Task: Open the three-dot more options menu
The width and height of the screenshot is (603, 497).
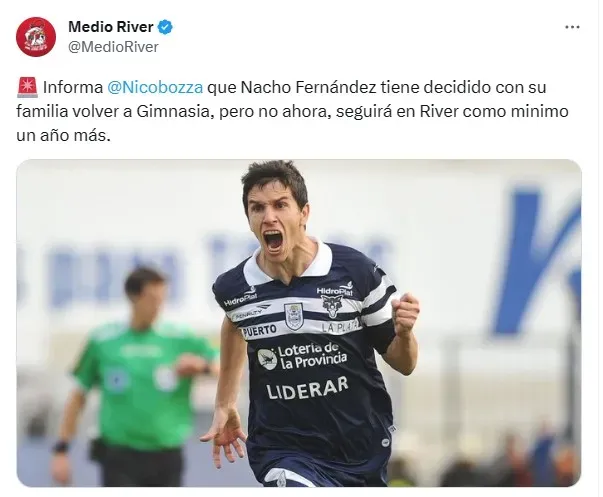Action: pyautogui.click(x=572, y=27)
